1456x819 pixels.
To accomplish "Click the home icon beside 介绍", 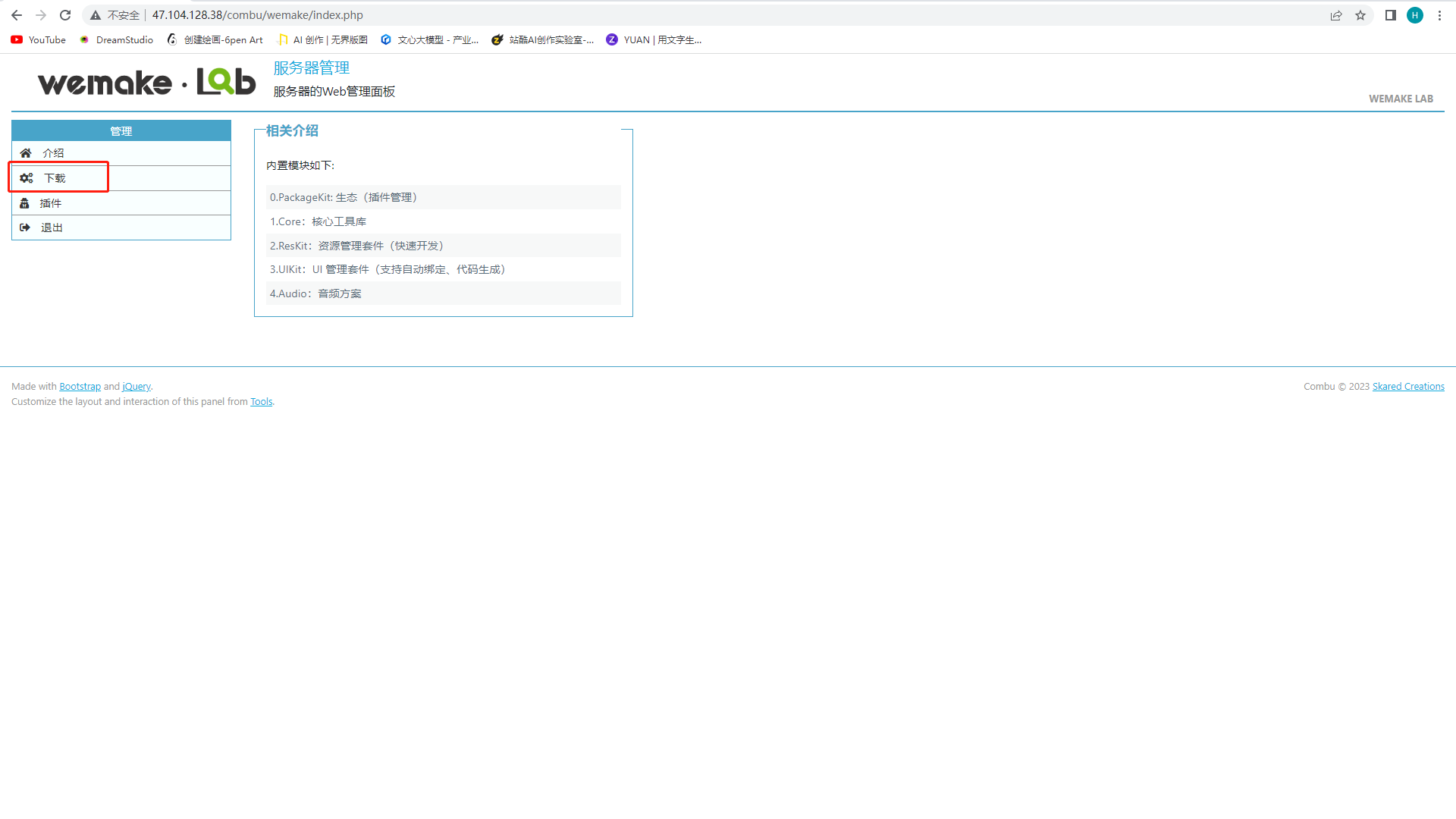I will (x=26, y=153).
